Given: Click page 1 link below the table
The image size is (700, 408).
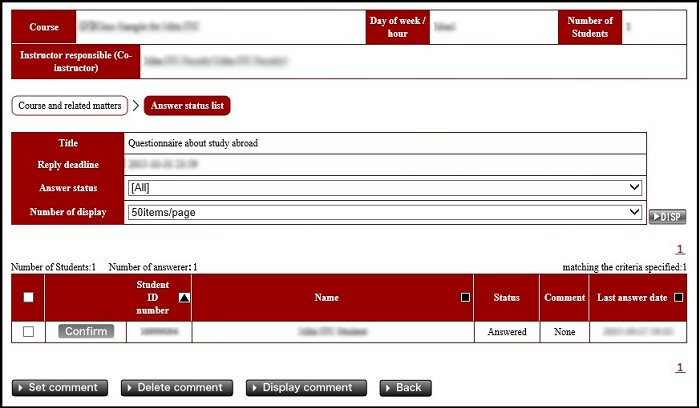Looking at the screenshot, I should tap(680, 367).
